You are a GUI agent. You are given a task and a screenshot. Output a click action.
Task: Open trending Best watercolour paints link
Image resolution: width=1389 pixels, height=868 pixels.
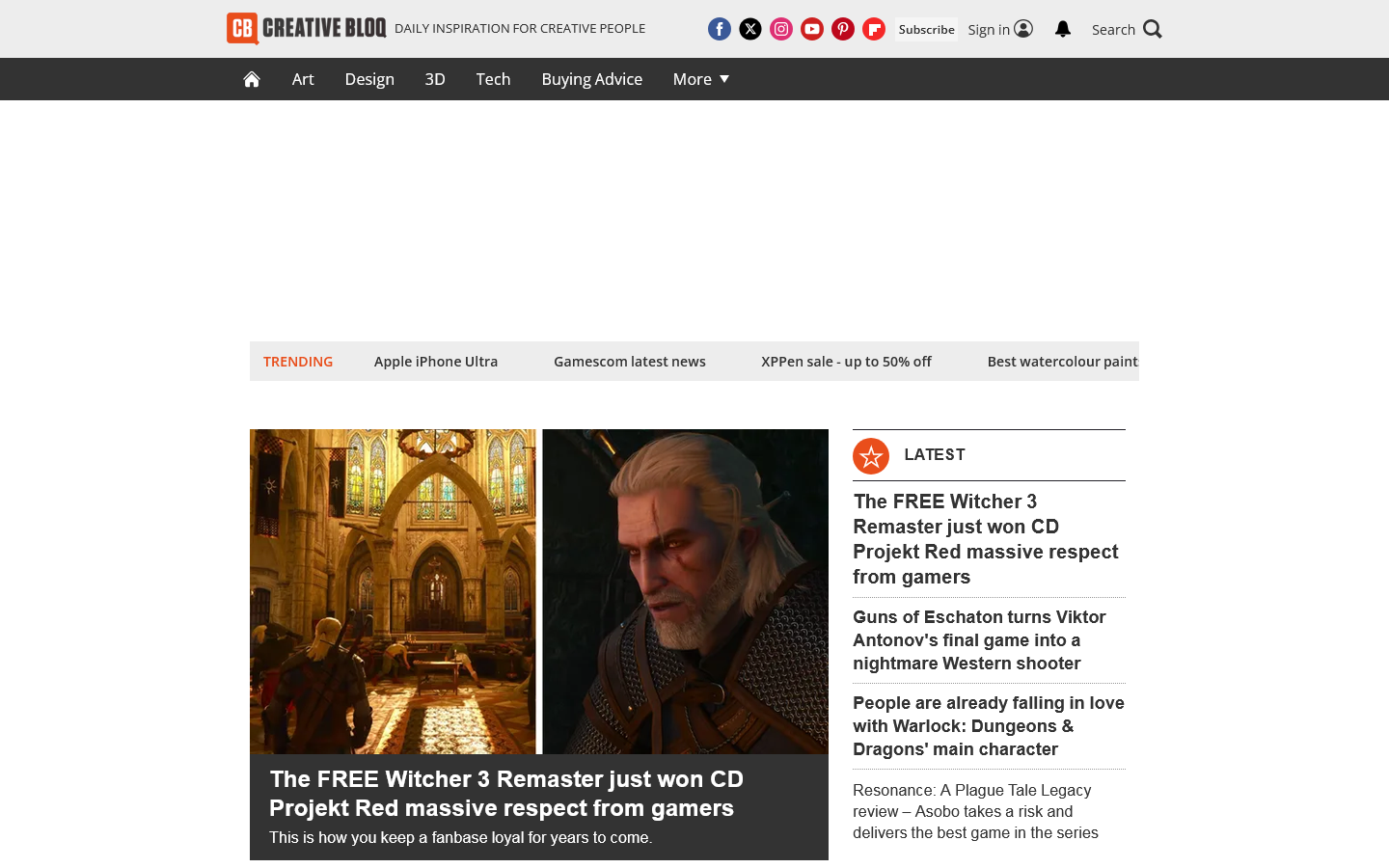point(1063,362)
